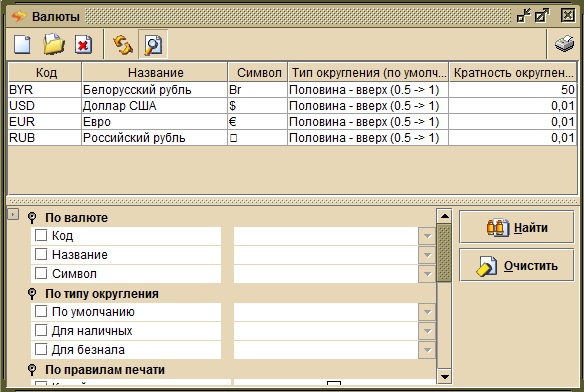The image size is (584, 392).
Task: Click the maximize icon in title bar
Action: click(542, 16)
